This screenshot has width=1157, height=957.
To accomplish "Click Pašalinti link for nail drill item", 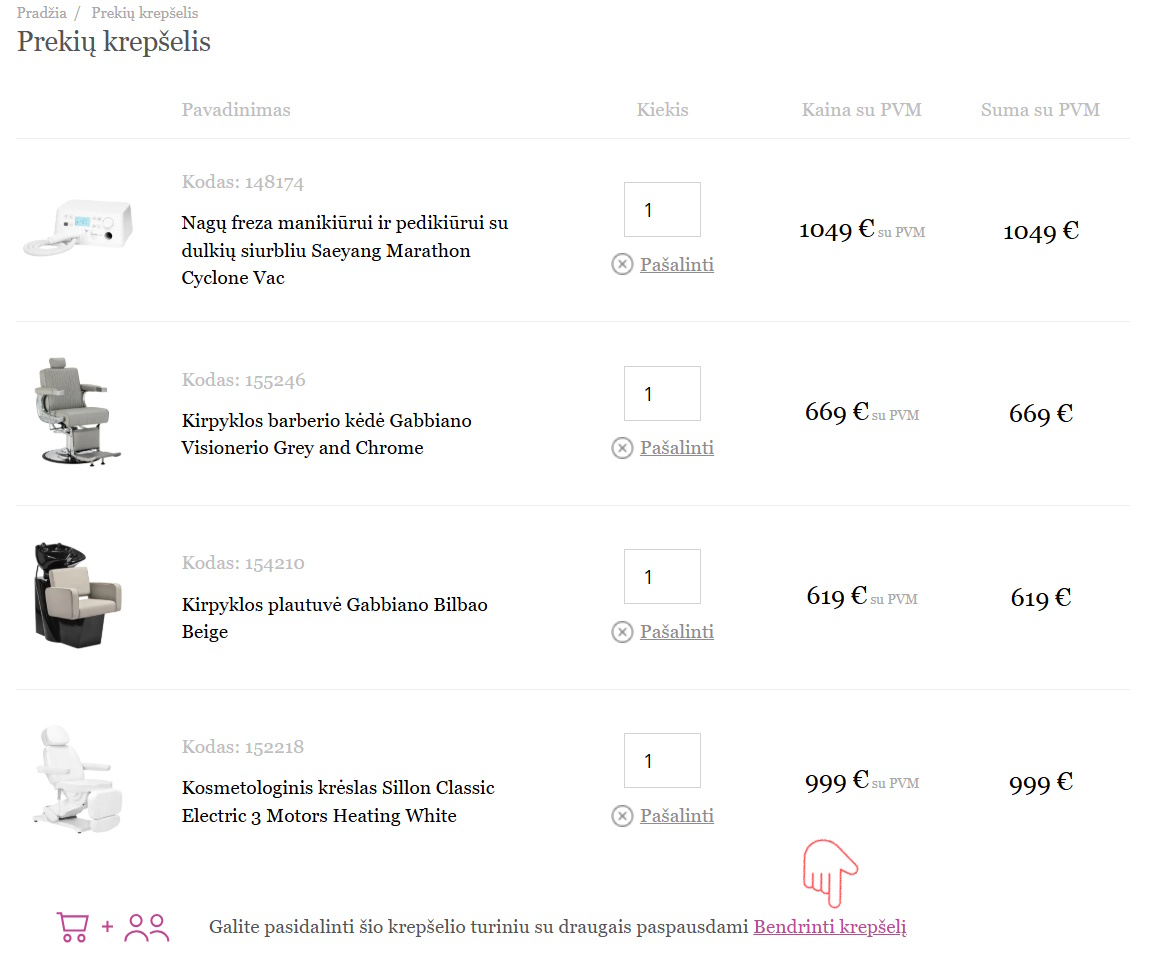I will click(676, 264).
